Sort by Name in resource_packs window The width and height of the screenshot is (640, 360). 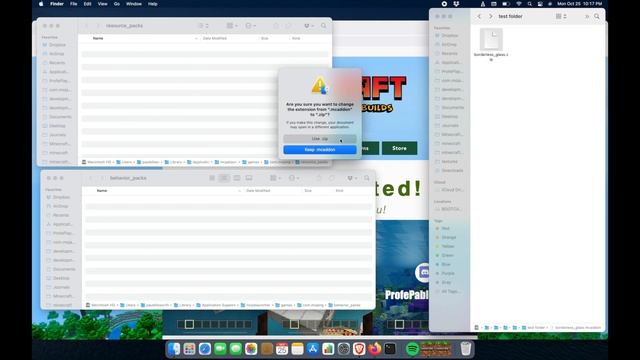coord(98,38)
